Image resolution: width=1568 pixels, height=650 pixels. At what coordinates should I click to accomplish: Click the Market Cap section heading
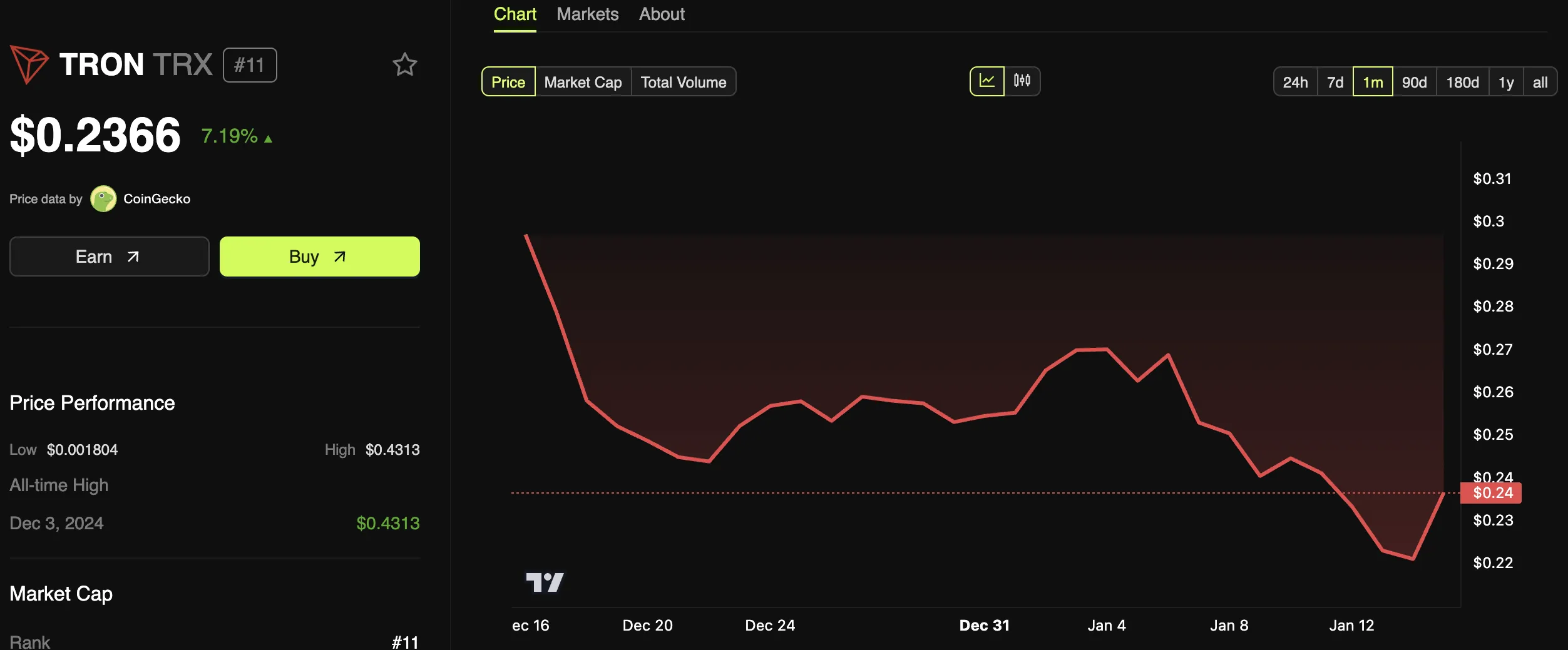61,594
